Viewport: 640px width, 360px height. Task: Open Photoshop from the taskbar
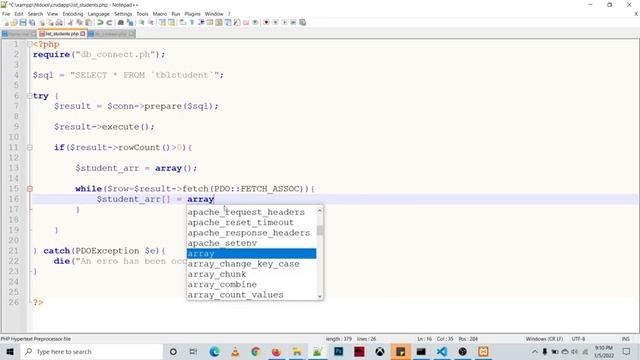coord(338,351)
